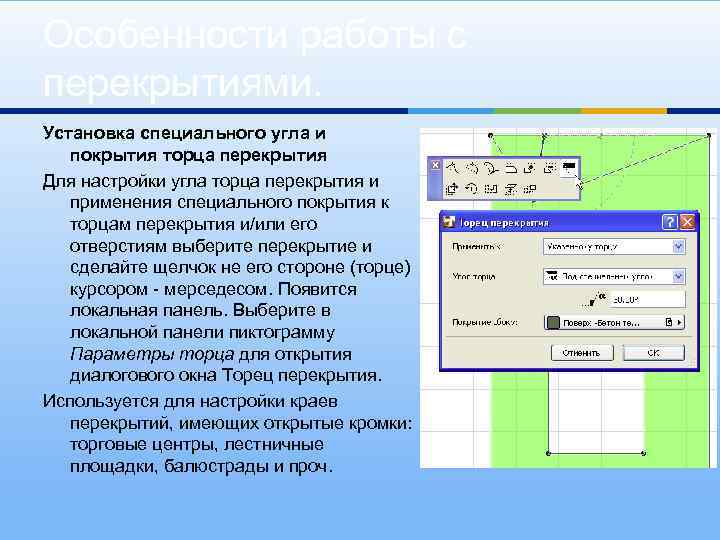
Task: Click the edge angle value input field
Action: [647, 299]
